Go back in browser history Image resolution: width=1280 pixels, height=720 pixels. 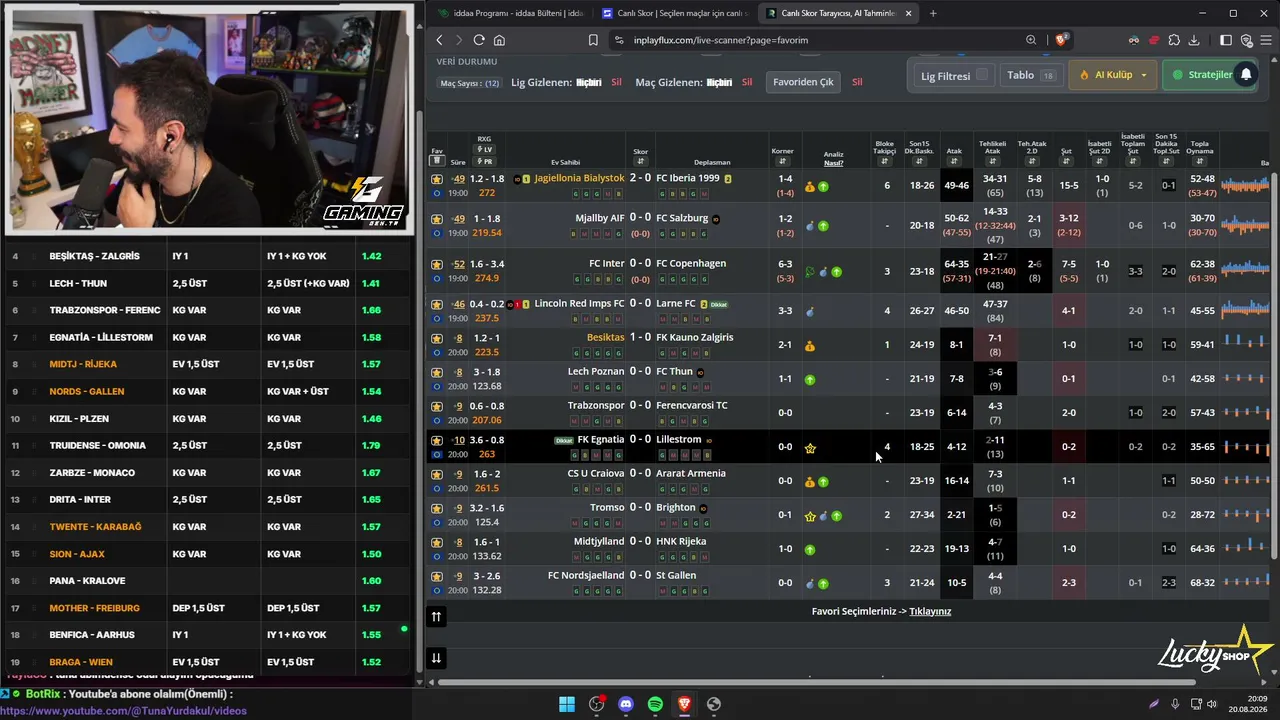point(439,40)
